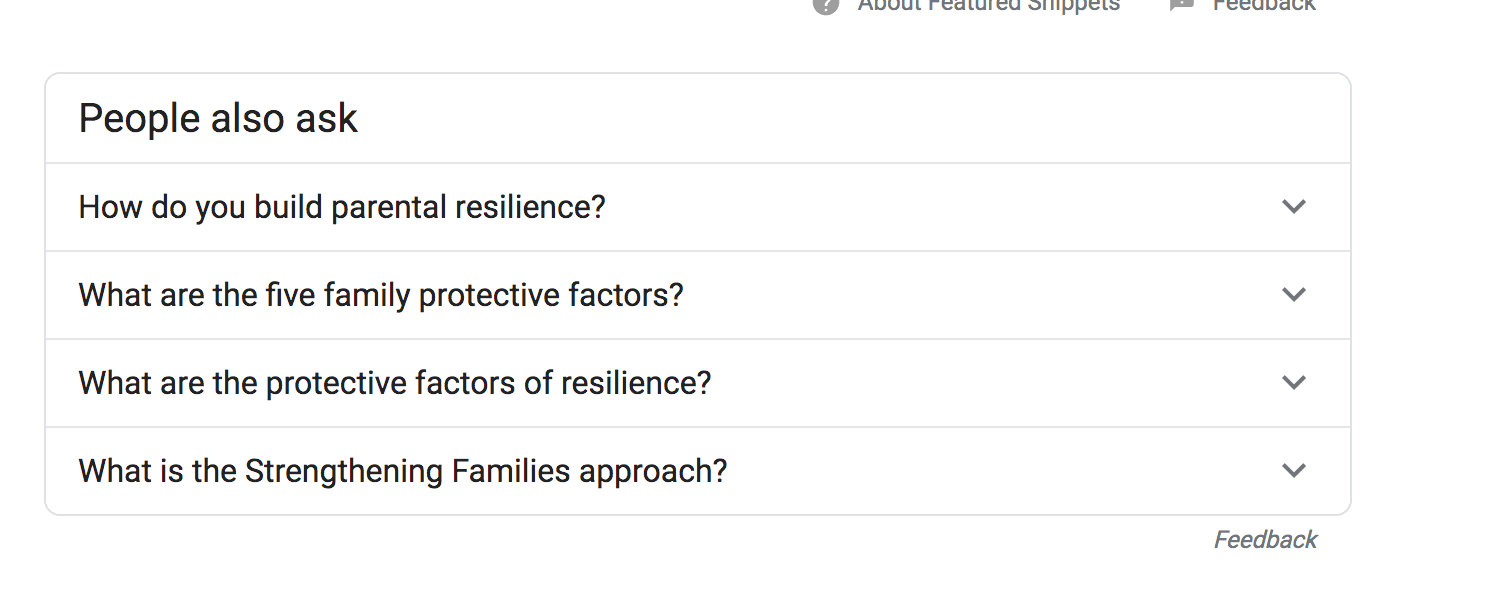1510x602 pixels.
Task: Click the flag-shaped icon before the top Feedback label
Action: pos(1182,5)
